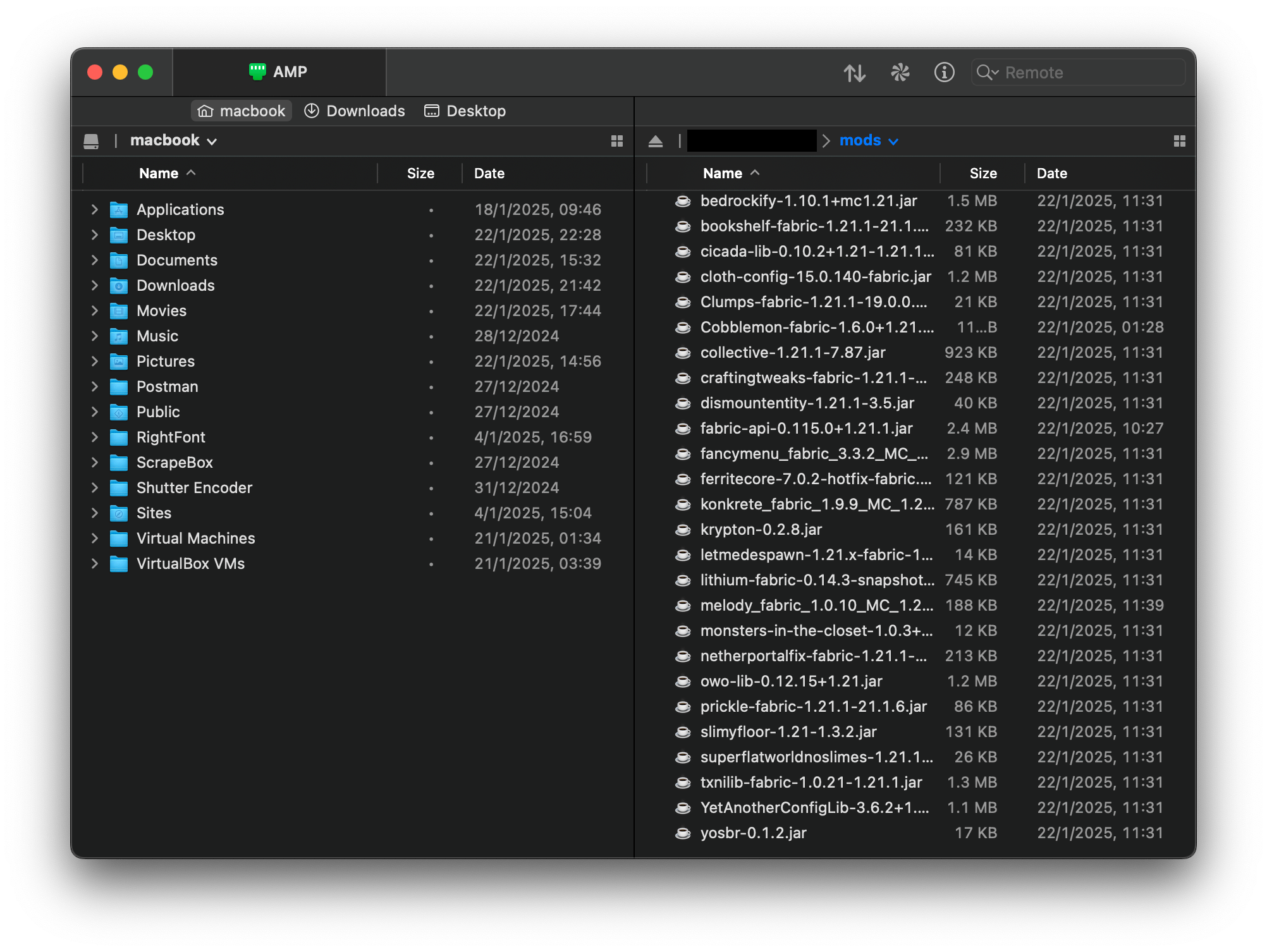This screenshot has height=952, width=1267.
Task: Expand the Virtual Machines folder
Action: (x=95, y=538)
